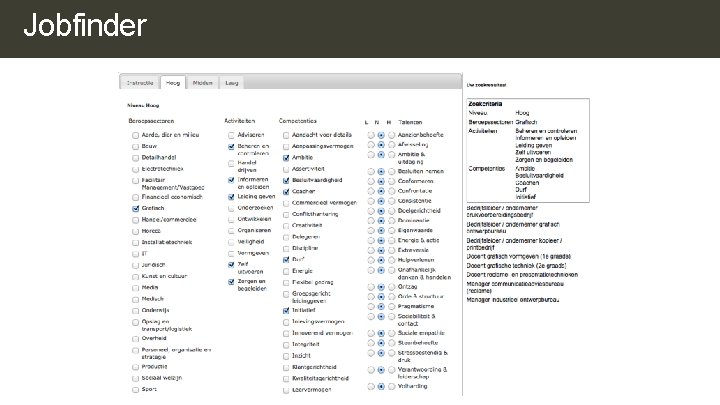This screenshot has height=405, width=720.
Task: Select H radio for Conformeren
Action: coord(391,181)
